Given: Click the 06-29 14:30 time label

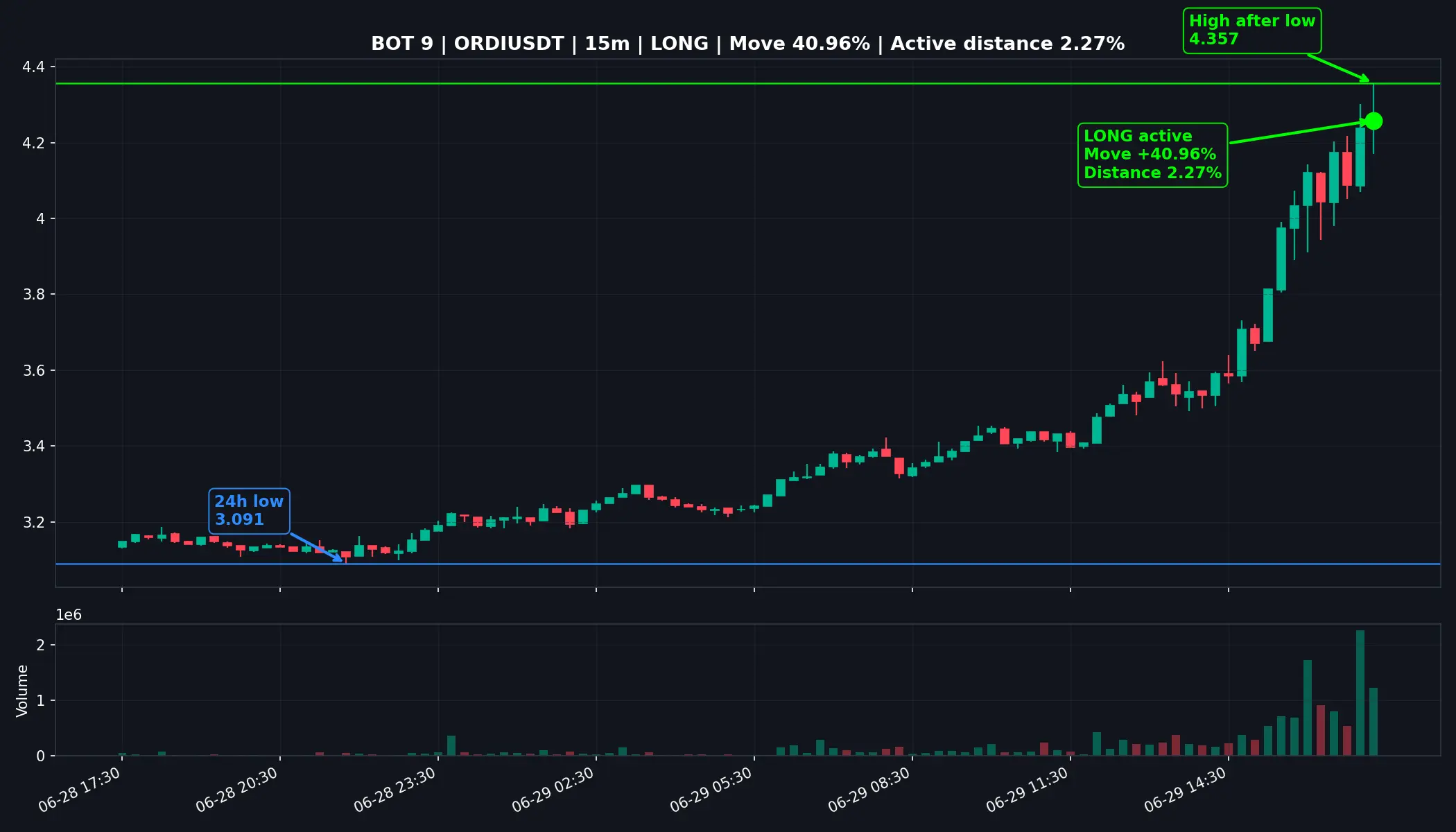Looking at the screenshot, I should (1185, 790).
